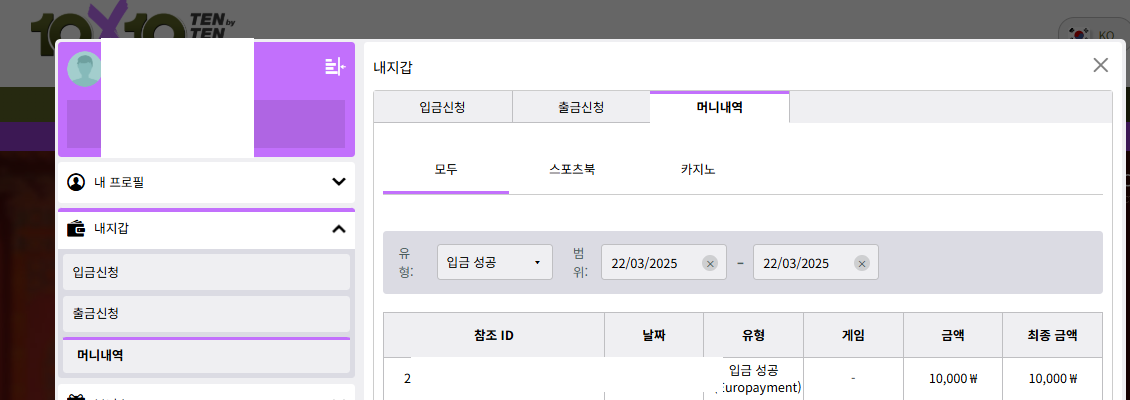Expand the 내 프로필 section chevron
This screenshot has width=1130, height=400.
pos(338,182)
